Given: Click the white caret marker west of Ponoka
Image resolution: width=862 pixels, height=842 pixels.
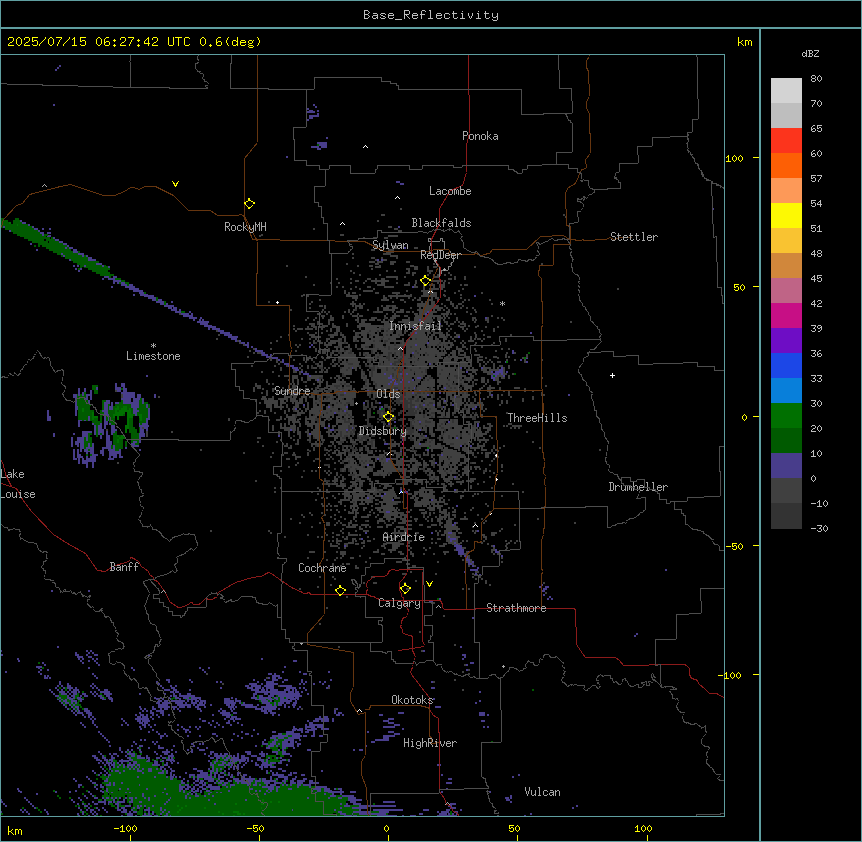Looking at the screenshot, I should coord(365,147).
